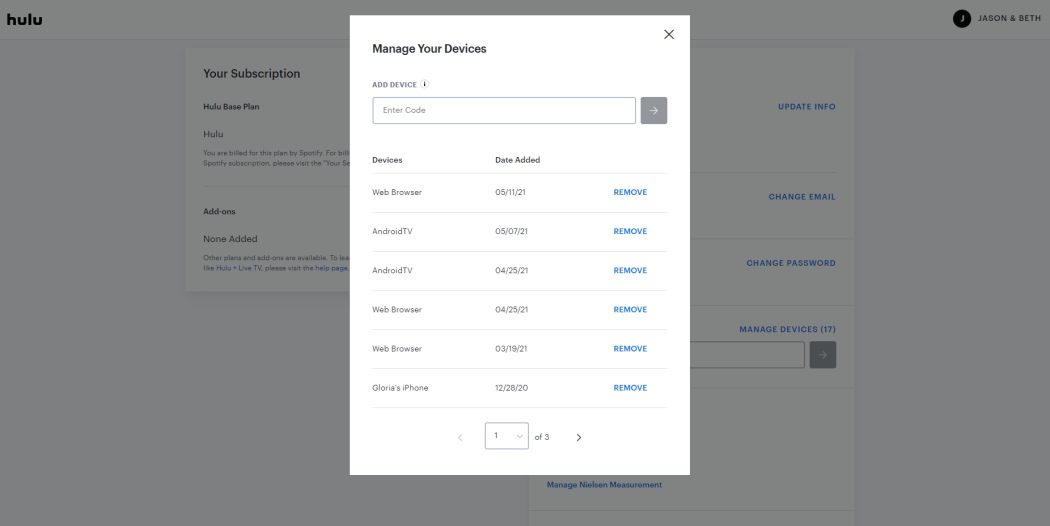This screenshot has width=1050, height=526.
Task: Remove the Web Browser added 03/19/21
Action: click(630, 348)
